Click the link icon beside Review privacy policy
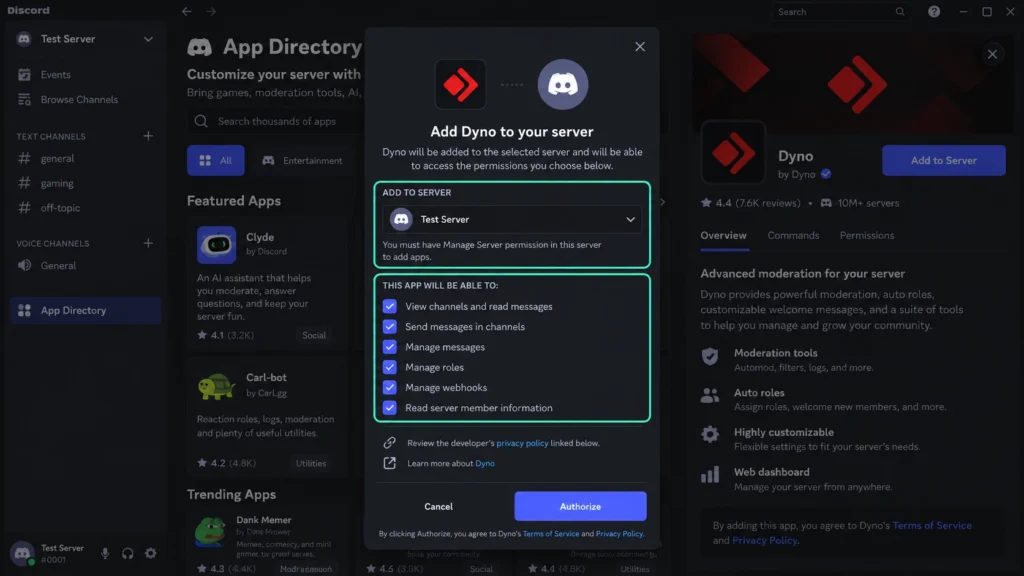Screen dimensions: 1024x576 tap(389, 443)
